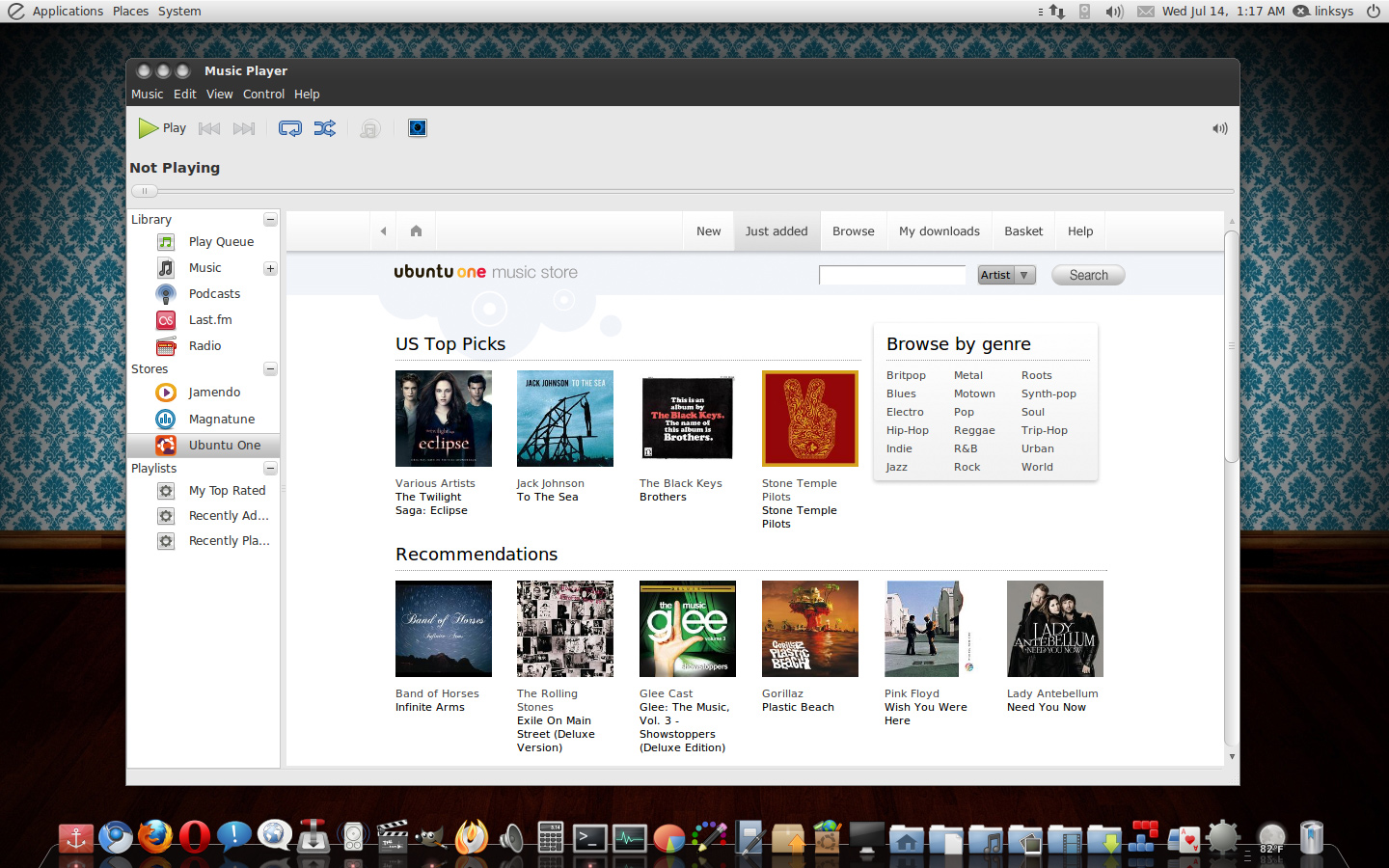The height and width of the screenshot is (868, 1389).
Task: Click the store search input field
Action: coord(892,275)
